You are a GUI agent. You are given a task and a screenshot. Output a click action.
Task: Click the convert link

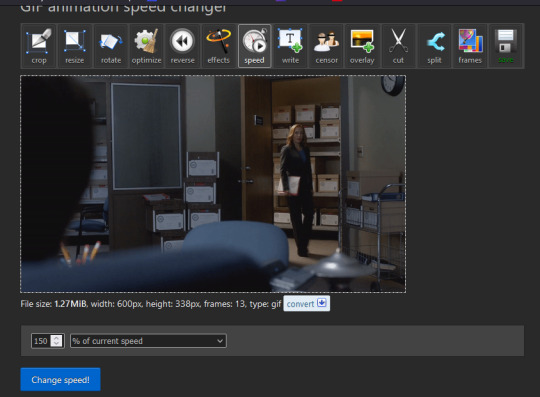pyautogui.click(x=307, y=303)
